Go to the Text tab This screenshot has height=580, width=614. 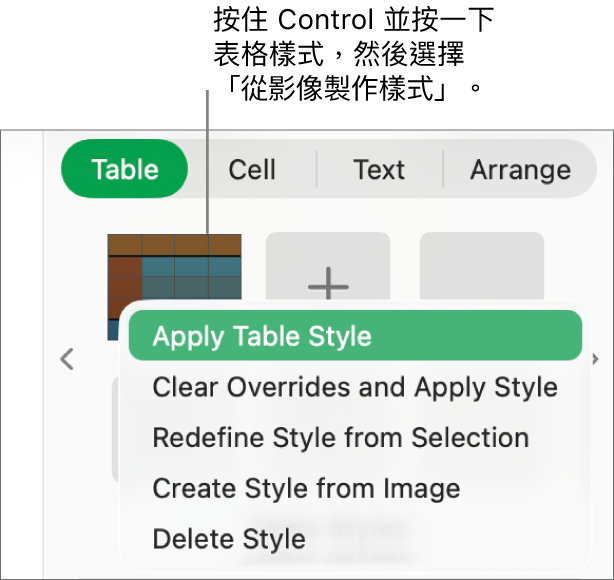tap(379, 169)
